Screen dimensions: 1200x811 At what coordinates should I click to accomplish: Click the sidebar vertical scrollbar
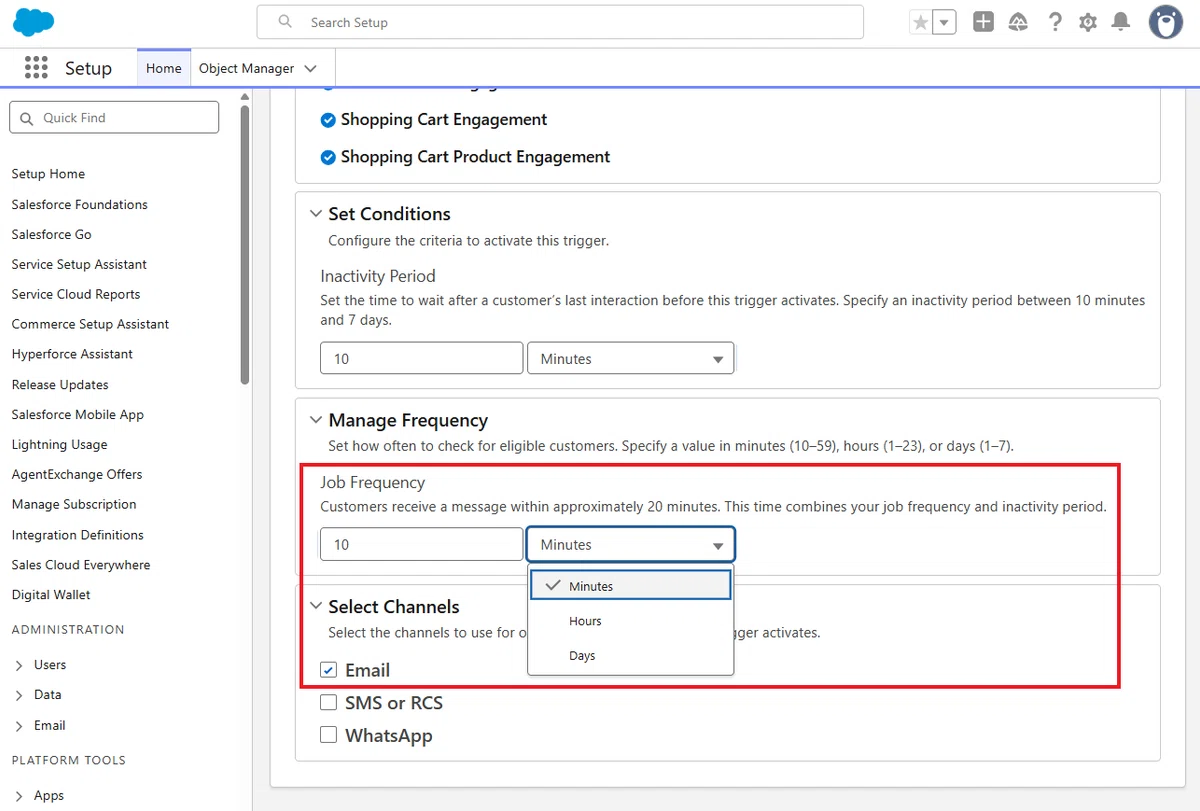245,245
